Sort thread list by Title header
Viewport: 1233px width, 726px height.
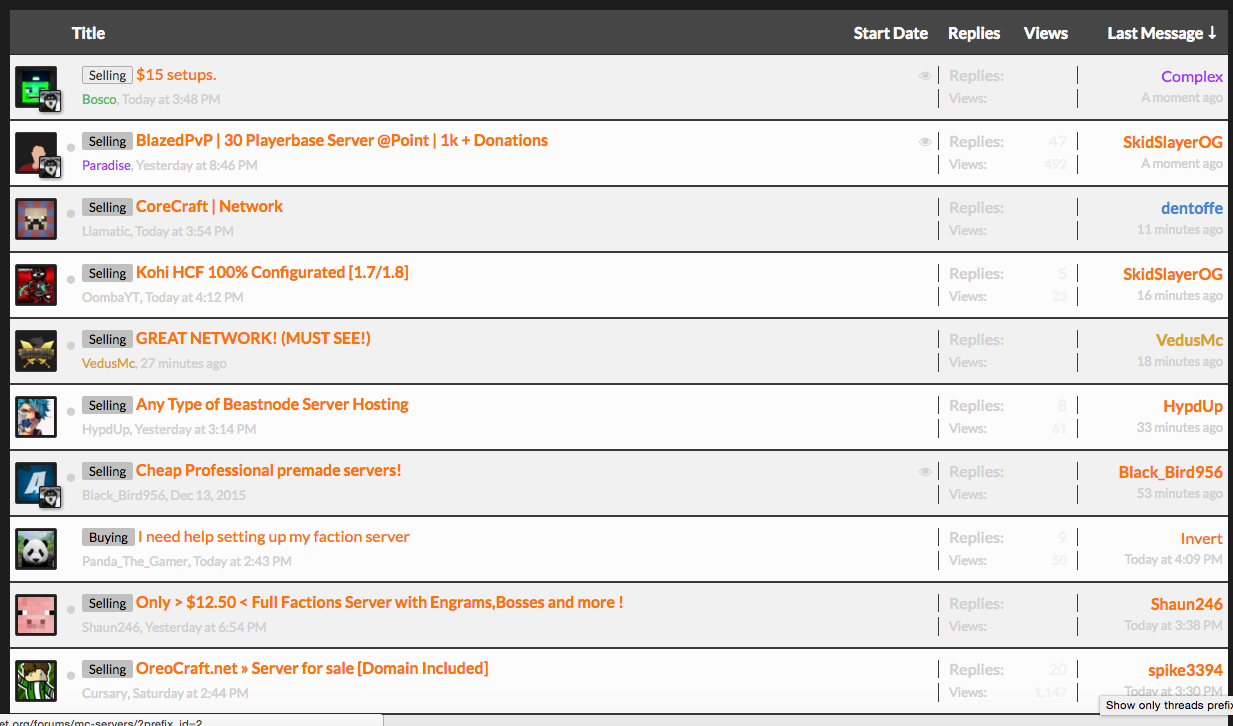[x=88, y=33]
